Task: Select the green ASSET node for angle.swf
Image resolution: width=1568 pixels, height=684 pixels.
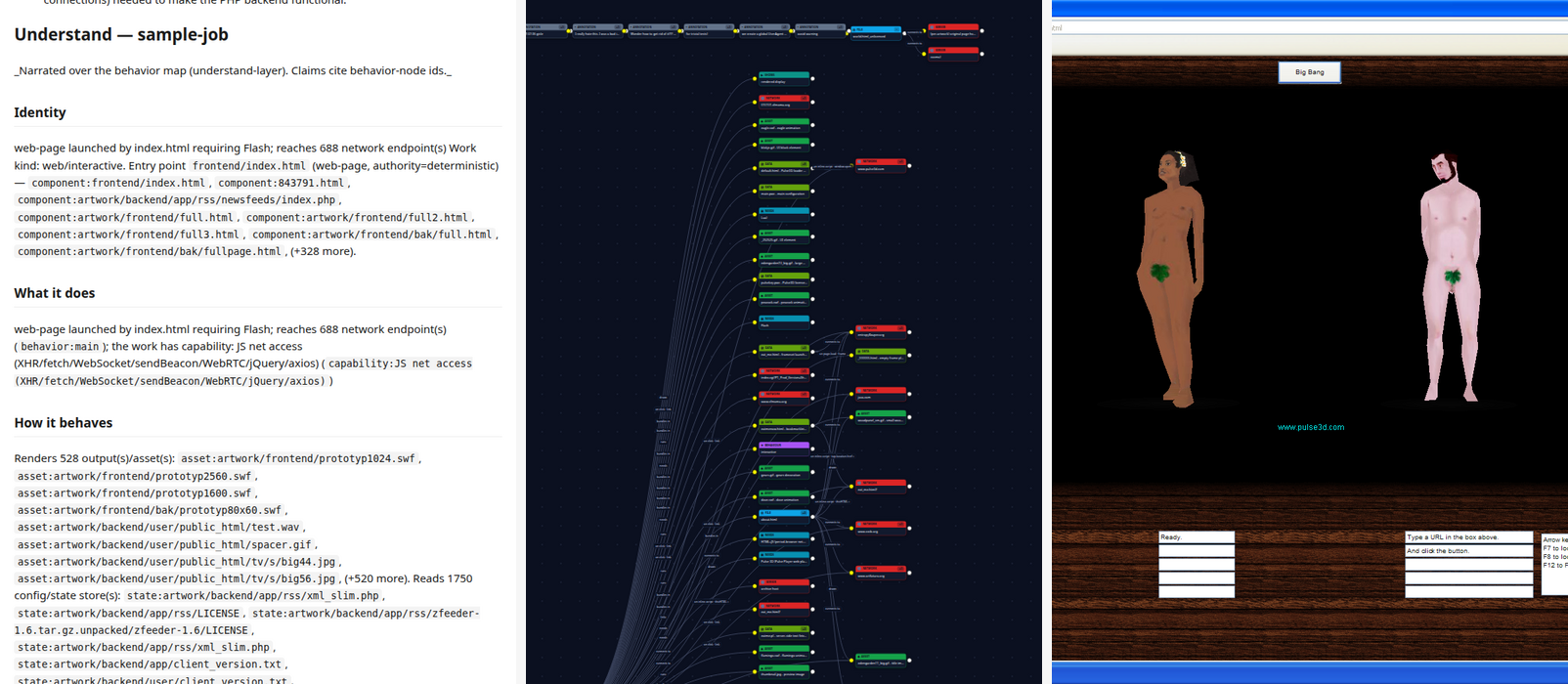Action: 784,124
